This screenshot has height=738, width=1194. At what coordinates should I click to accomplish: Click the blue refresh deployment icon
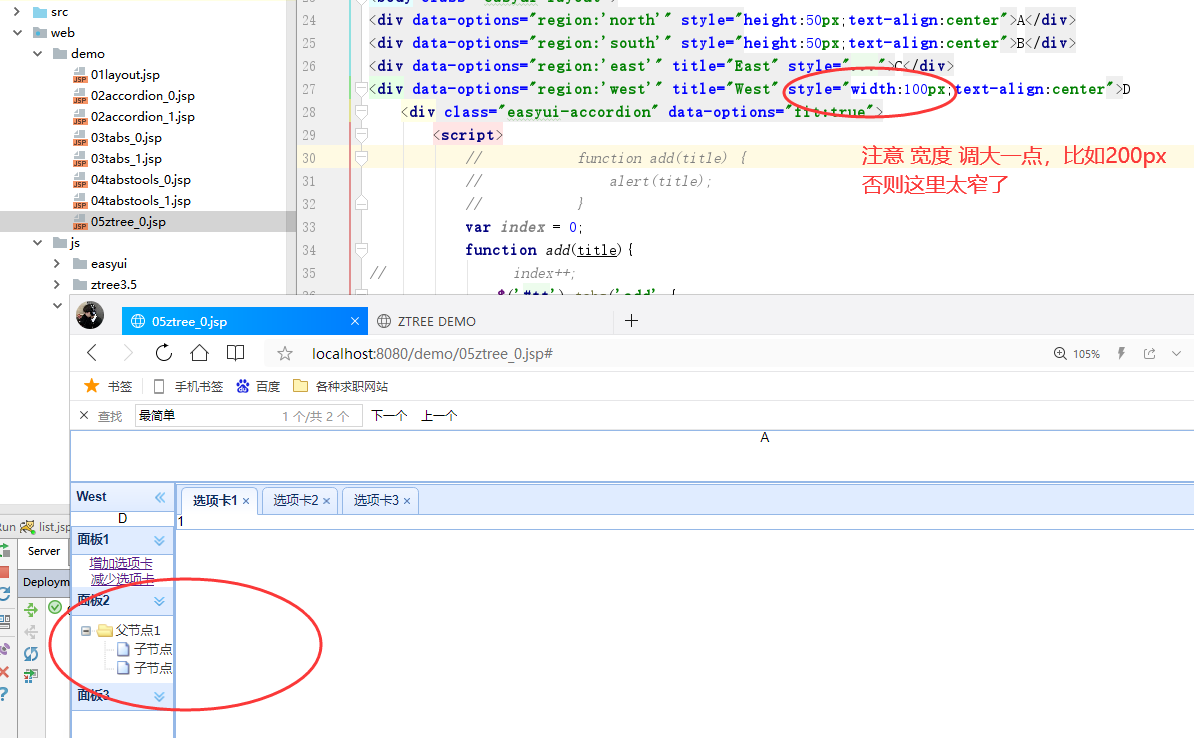[x=30, y=653]
